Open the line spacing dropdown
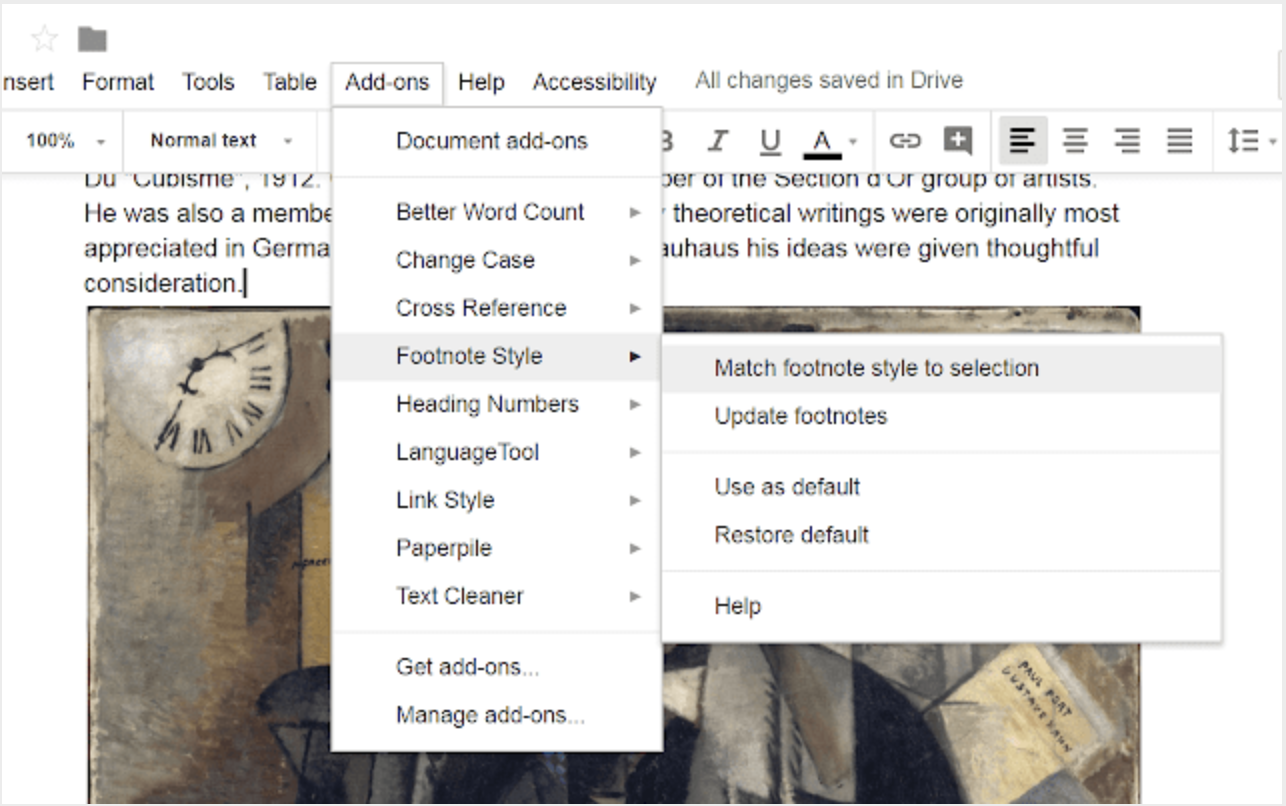 pos(1250,141)
